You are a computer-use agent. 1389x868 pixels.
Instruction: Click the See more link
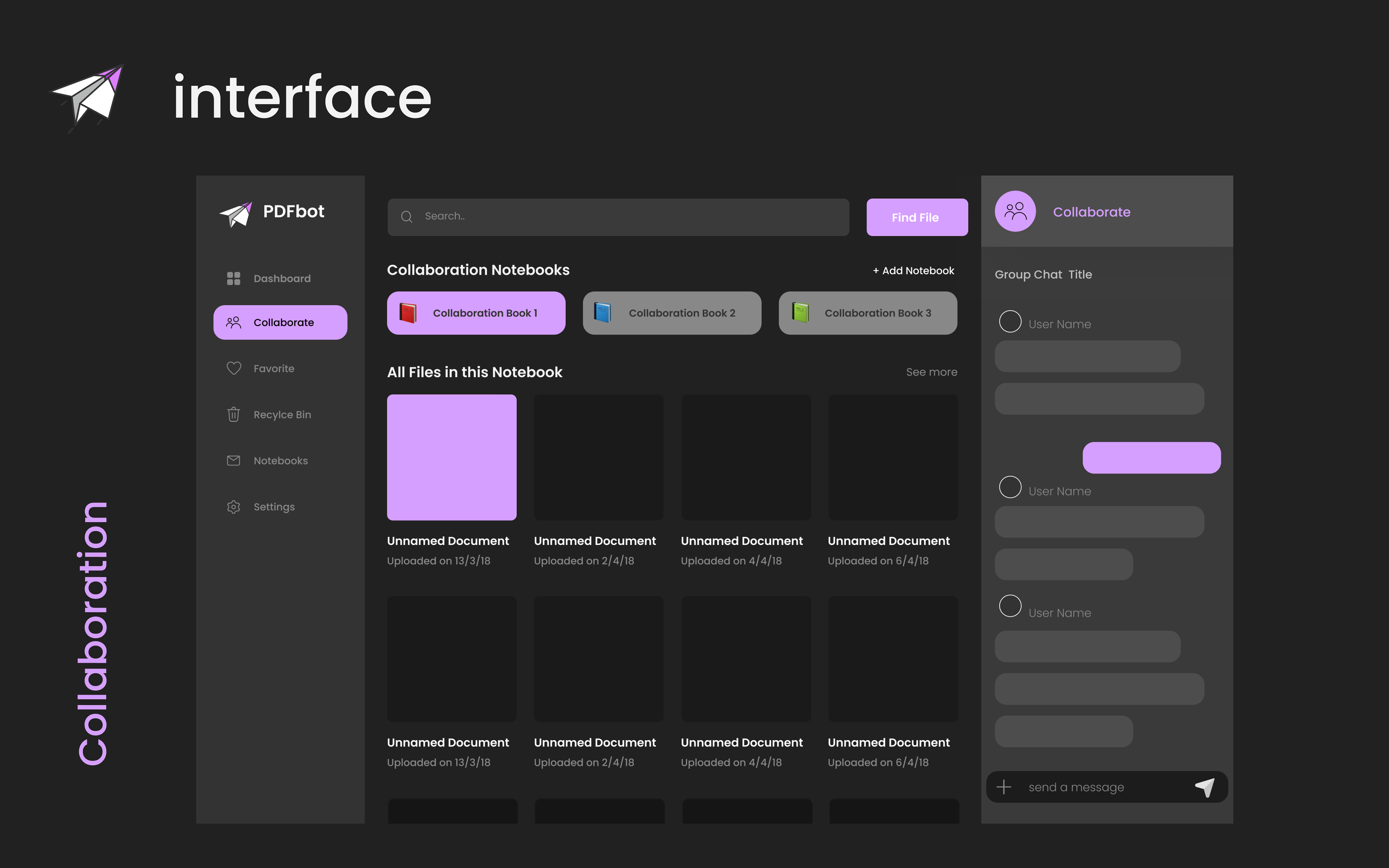click(x=931, y=372)
